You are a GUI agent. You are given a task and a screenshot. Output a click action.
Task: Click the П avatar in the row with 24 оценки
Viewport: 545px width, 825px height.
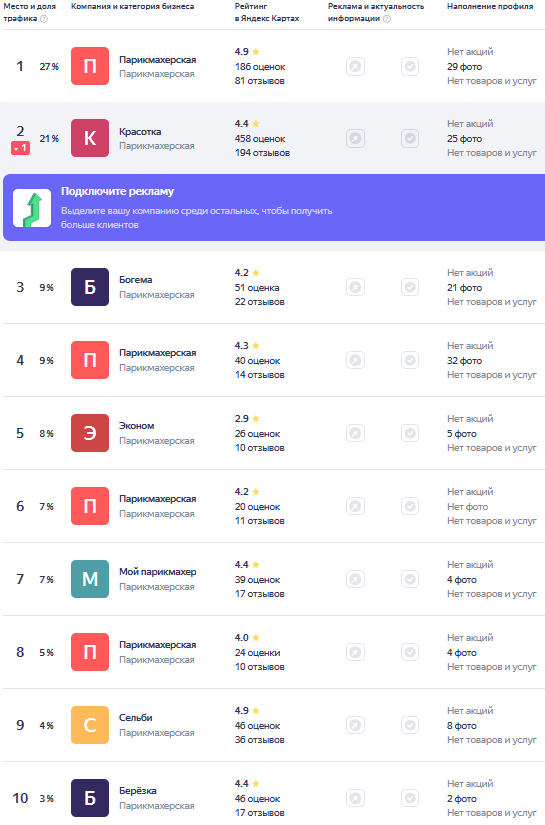90,652
